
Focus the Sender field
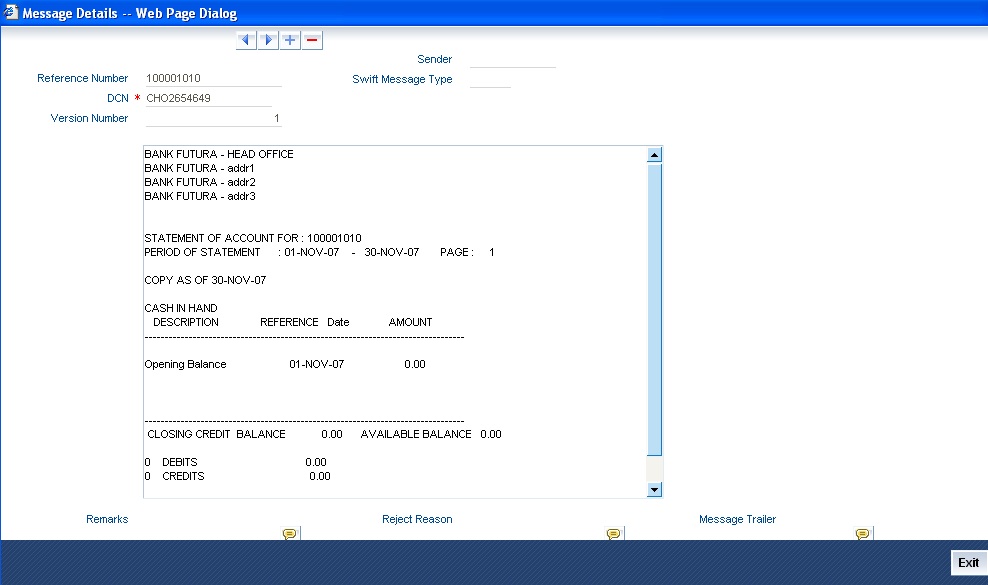(513, 60)
